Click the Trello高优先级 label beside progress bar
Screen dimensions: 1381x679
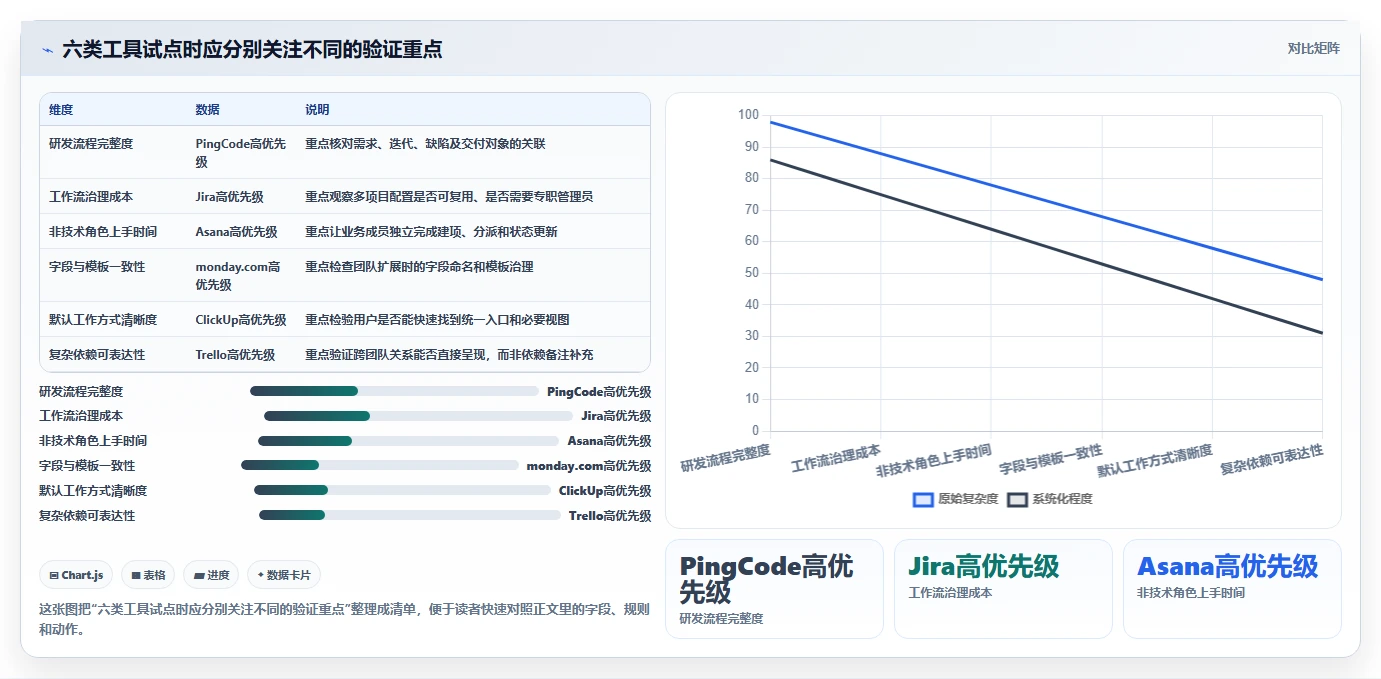pyautogui.click(x=610, y=515)
